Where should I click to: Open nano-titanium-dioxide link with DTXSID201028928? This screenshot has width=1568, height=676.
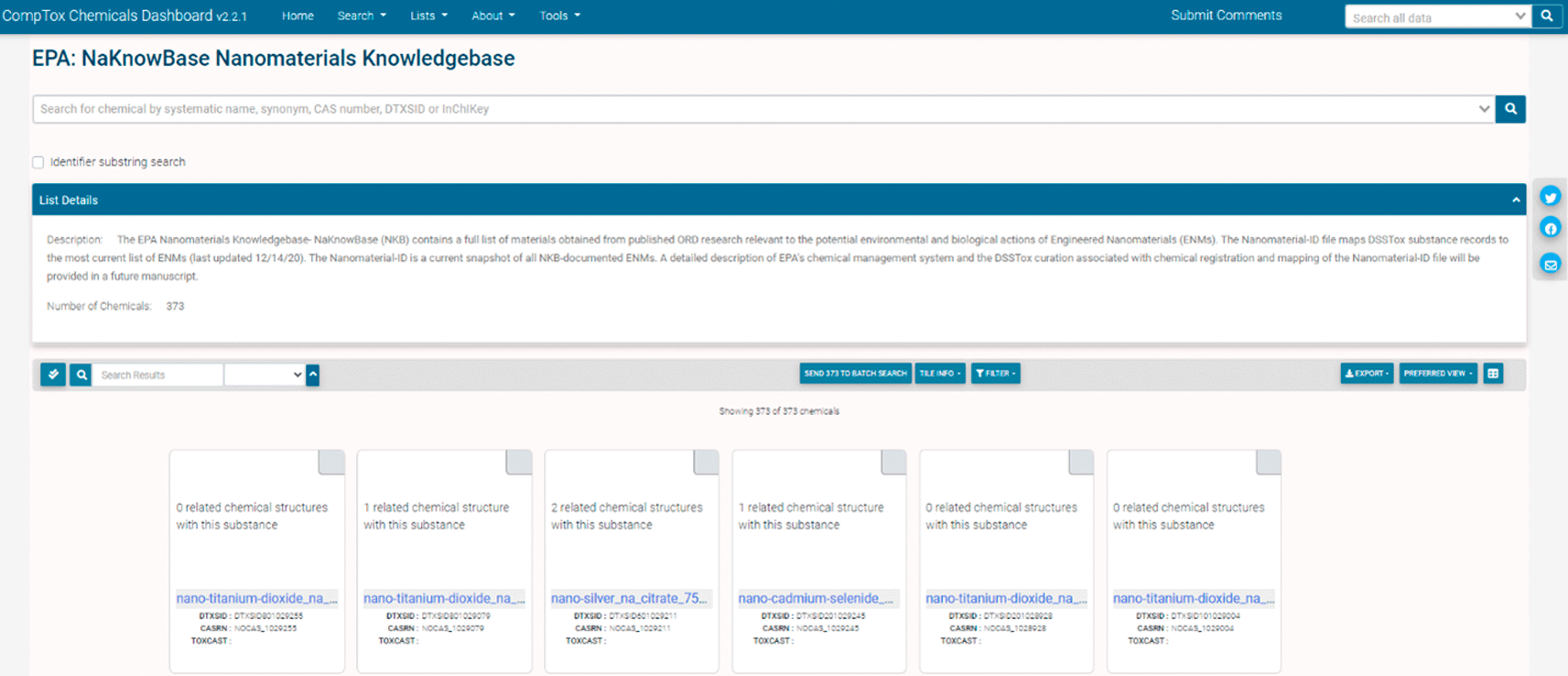point(1006,598)
